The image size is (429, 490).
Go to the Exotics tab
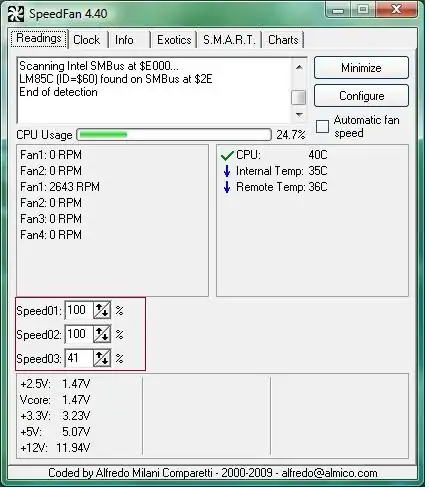(174, 40)
